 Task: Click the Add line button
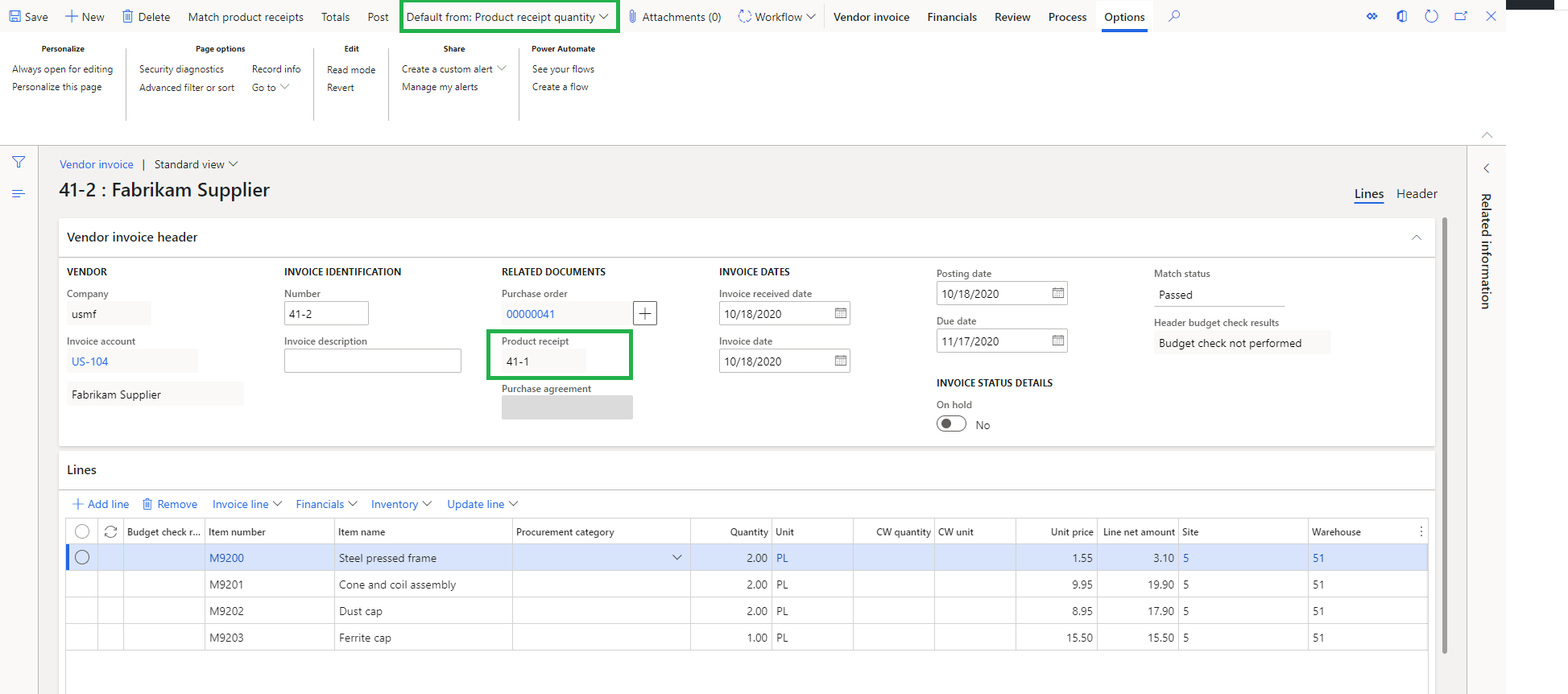pos(101,504)
